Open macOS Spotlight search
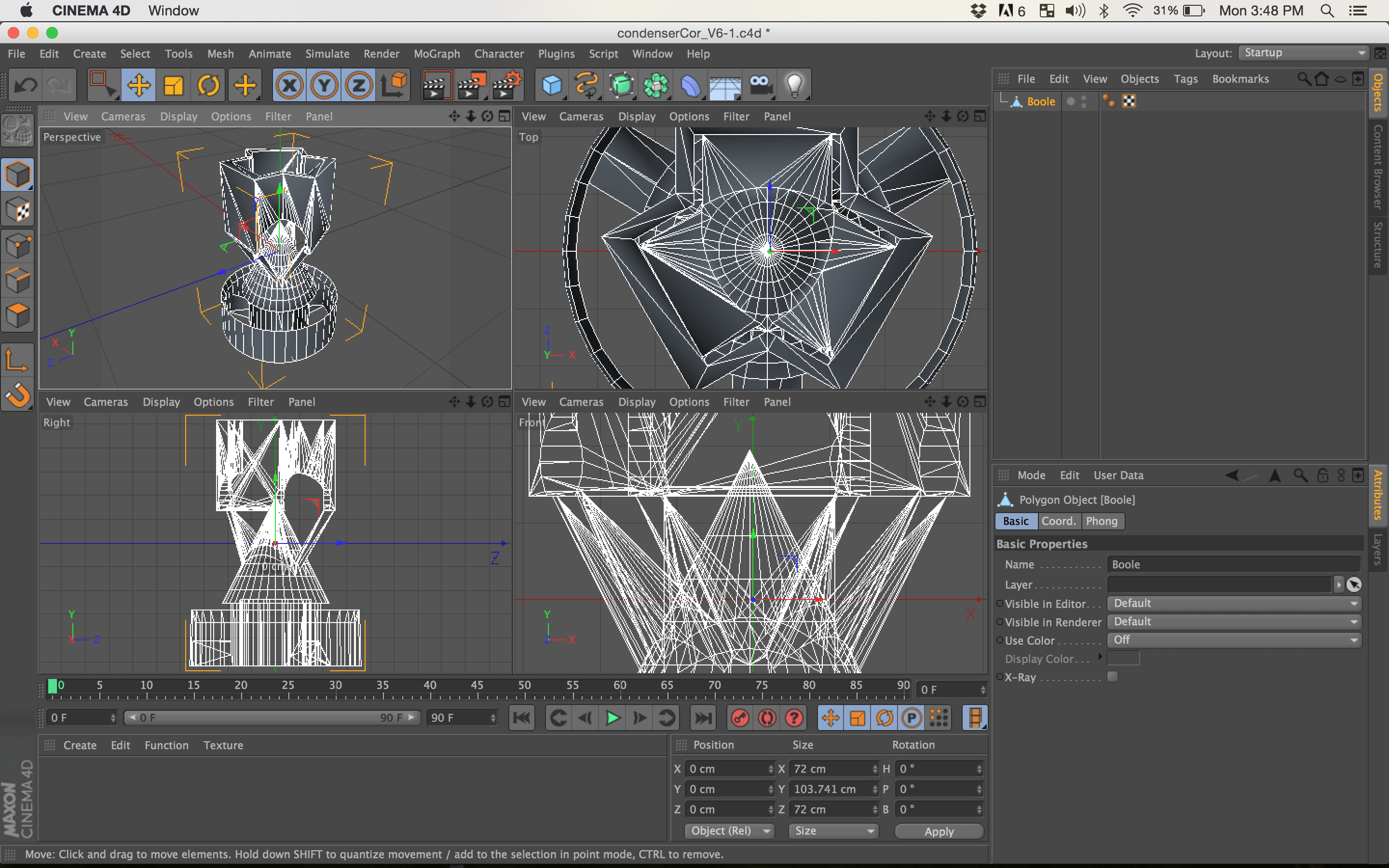 1328,10
